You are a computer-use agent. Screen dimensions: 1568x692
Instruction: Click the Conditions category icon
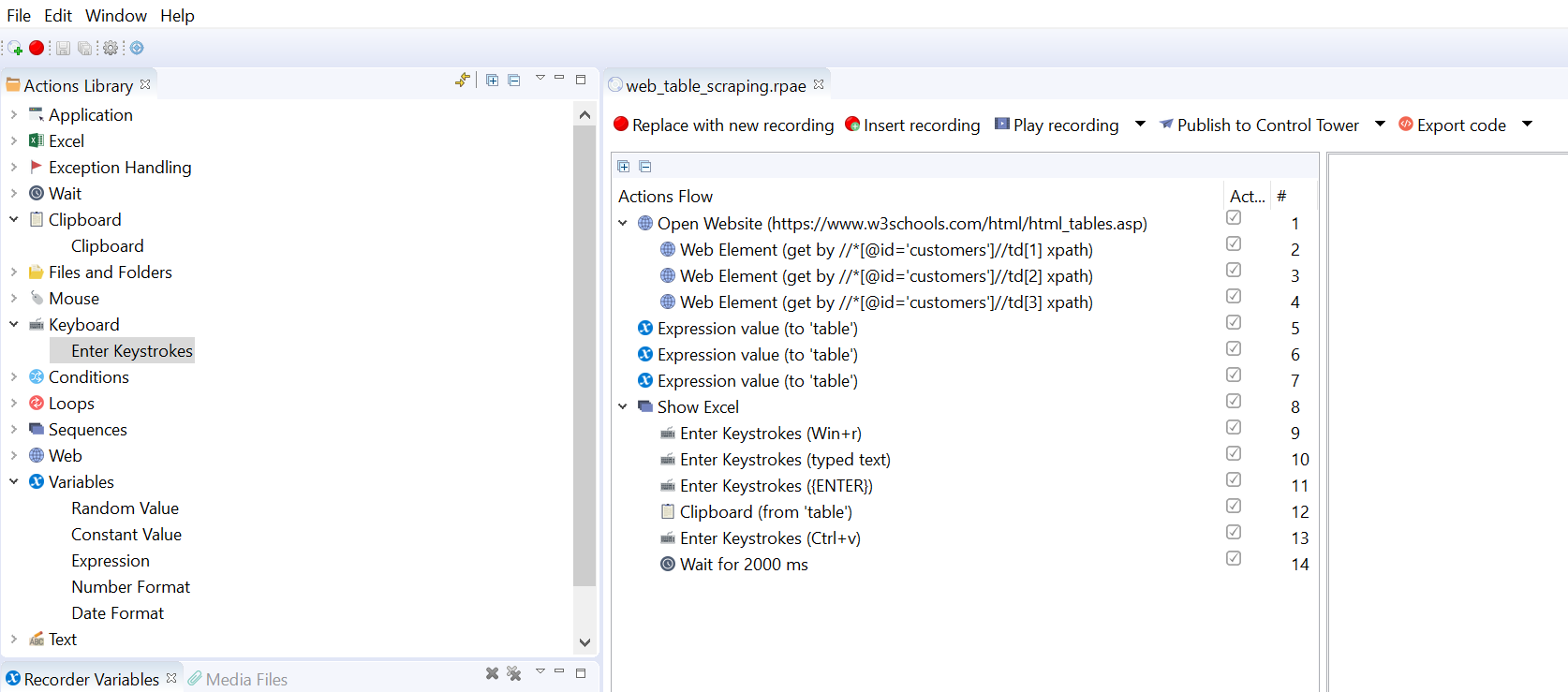pyautogui.click(x=37, y=376)
